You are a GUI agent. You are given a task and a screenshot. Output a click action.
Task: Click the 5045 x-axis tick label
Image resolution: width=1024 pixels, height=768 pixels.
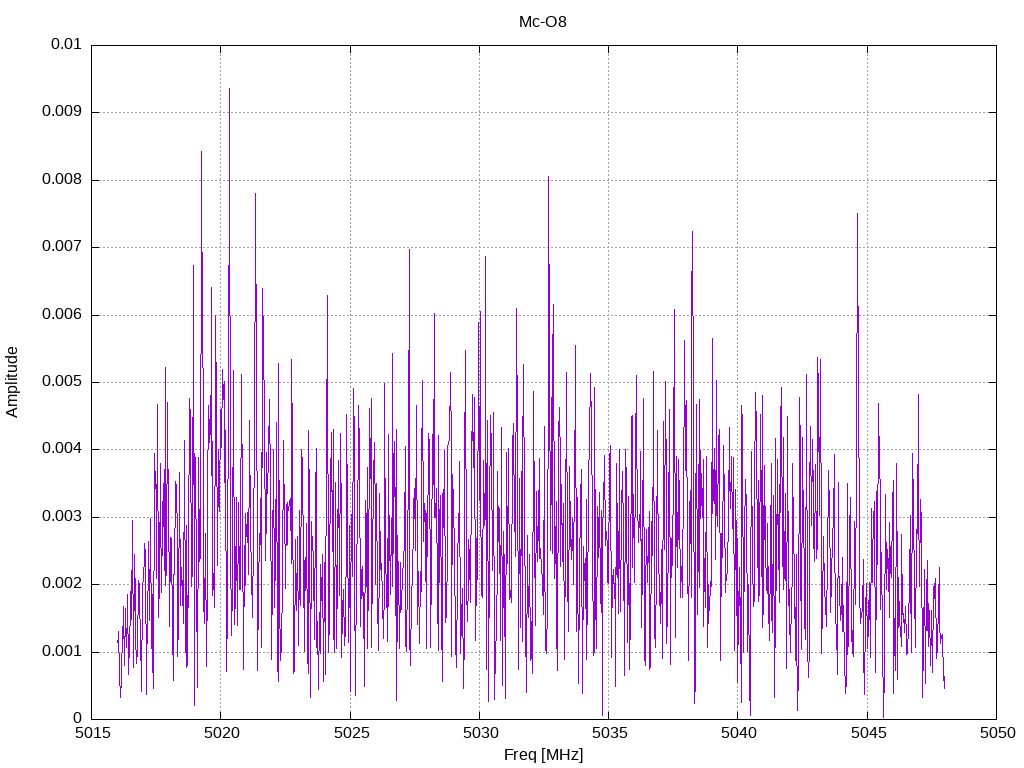point(868,733)
